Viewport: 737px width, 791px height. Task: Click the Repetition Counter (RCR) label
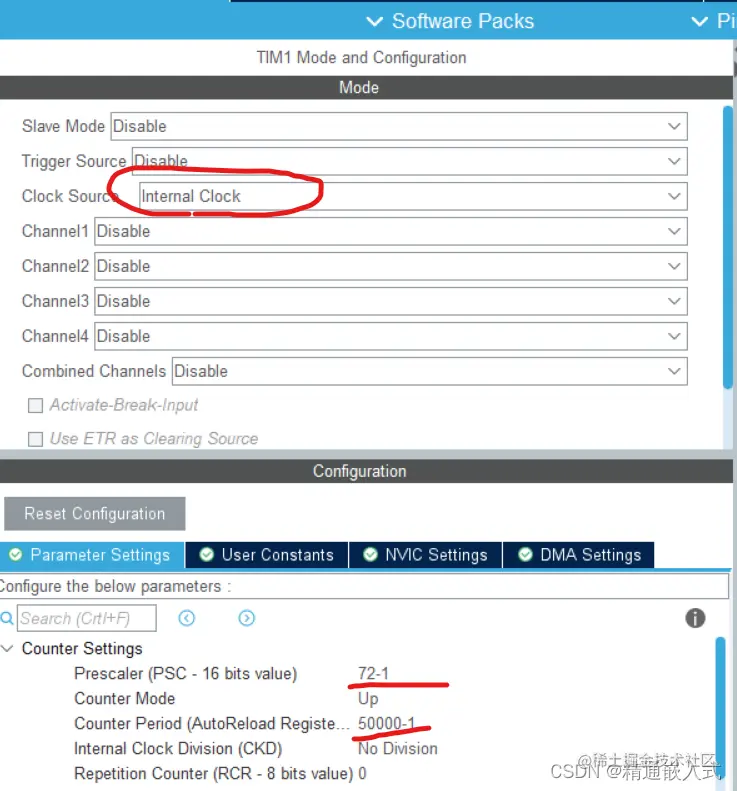pyautogui.click(x=213, y=773)
